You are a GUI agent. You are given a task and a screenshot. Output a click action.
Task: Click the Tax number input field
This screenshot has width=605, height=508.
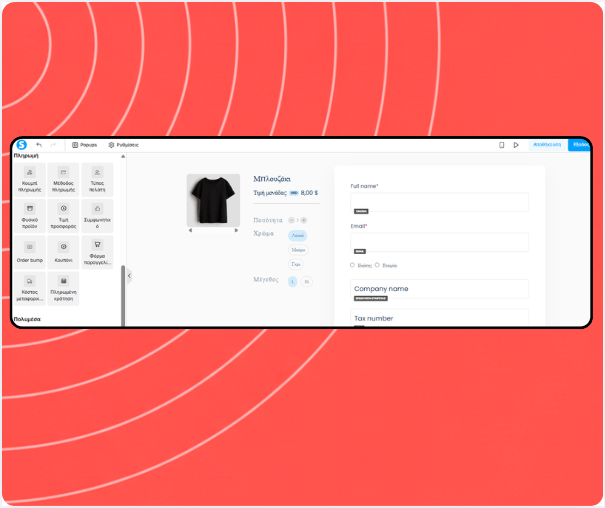point(439,318)
